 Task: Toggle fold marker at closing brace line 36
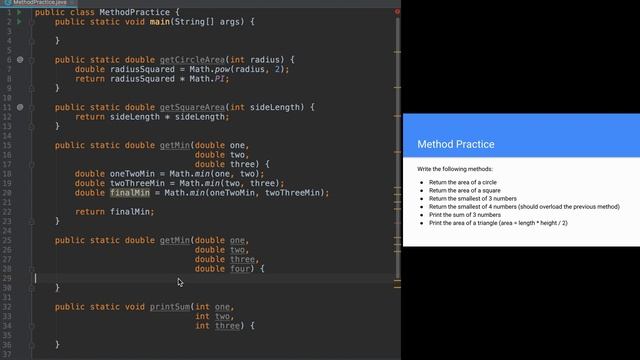[31, 345]
